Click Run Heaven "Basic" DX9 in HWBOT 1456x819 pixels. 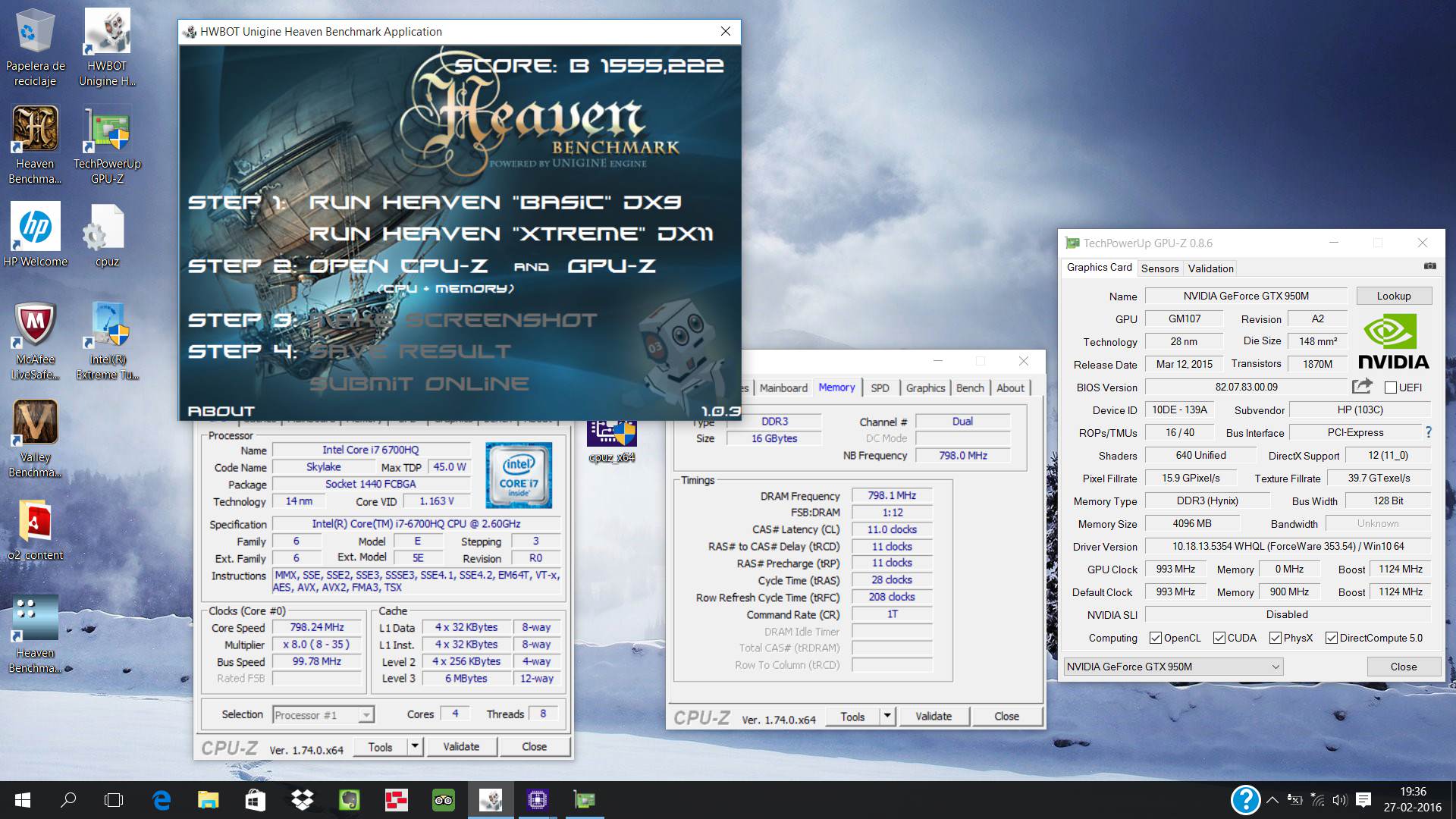tap(495, 202)
